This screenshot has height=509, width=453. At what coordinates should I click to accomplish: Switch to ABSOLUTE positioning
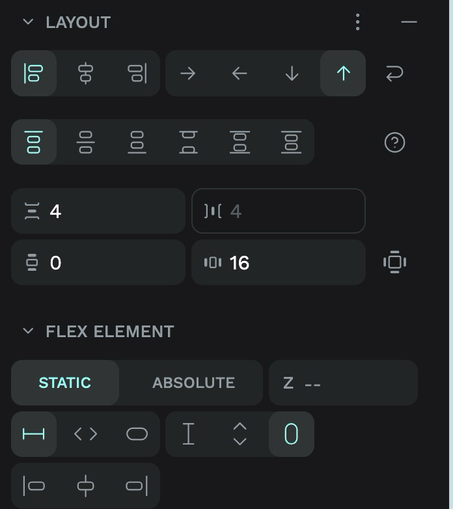tap(194, 383)
